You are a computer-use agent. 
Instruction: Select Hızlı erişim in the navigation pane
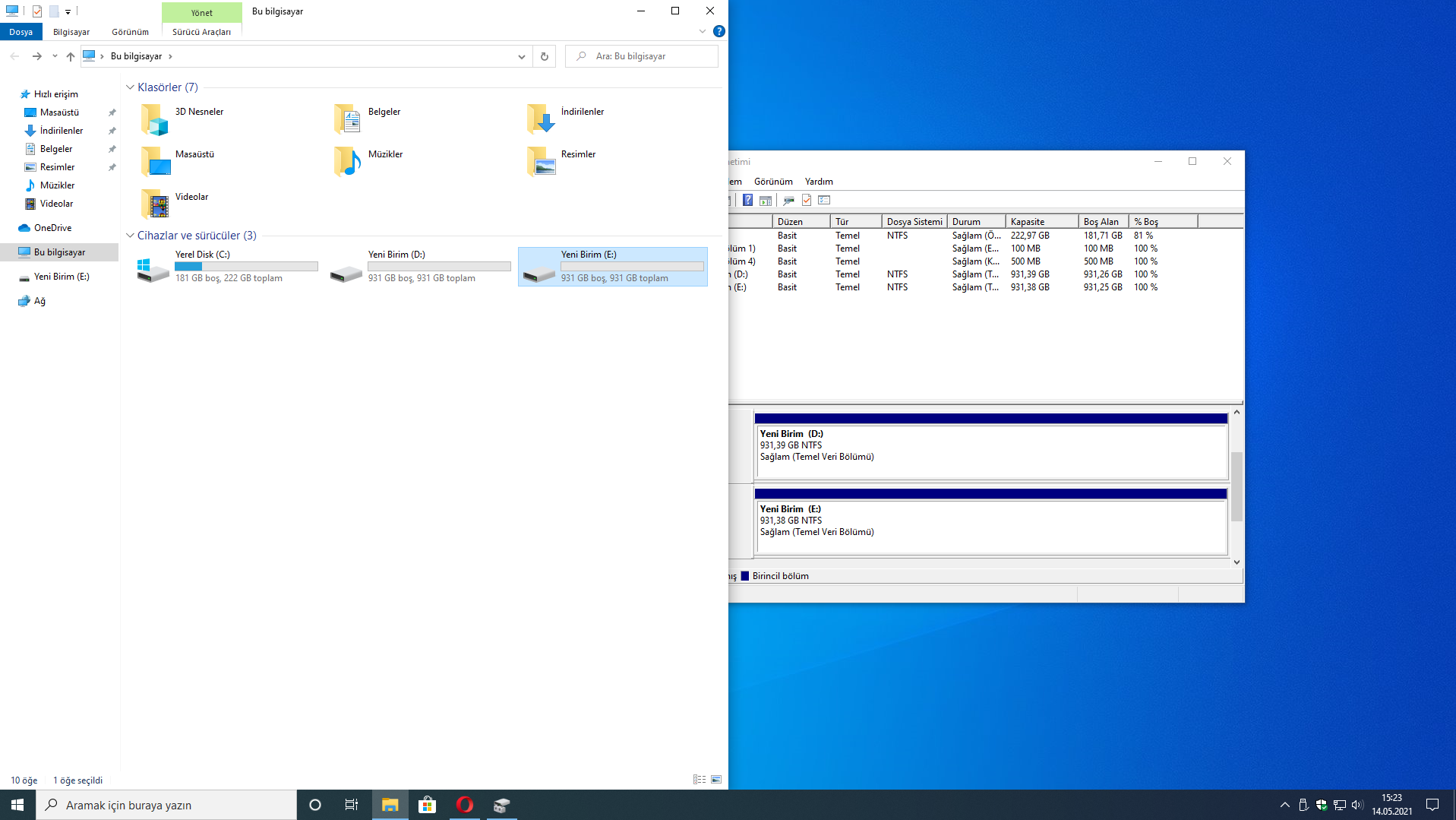click(x=56, y=94)
